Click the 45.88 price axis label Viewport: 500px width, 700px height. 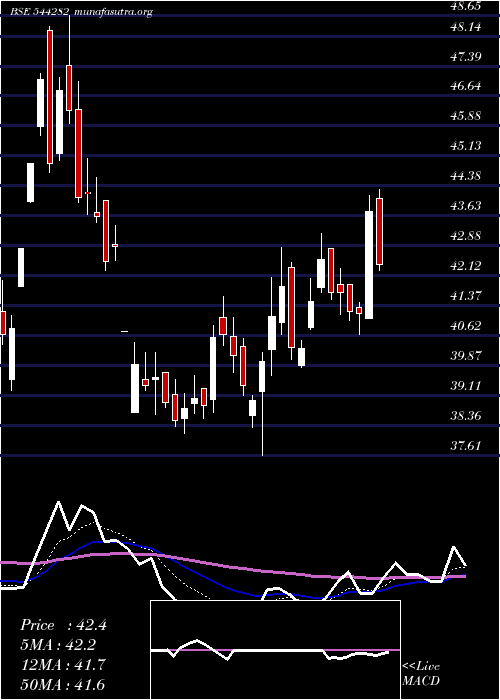pyautogui.click(x=466, y=116)
